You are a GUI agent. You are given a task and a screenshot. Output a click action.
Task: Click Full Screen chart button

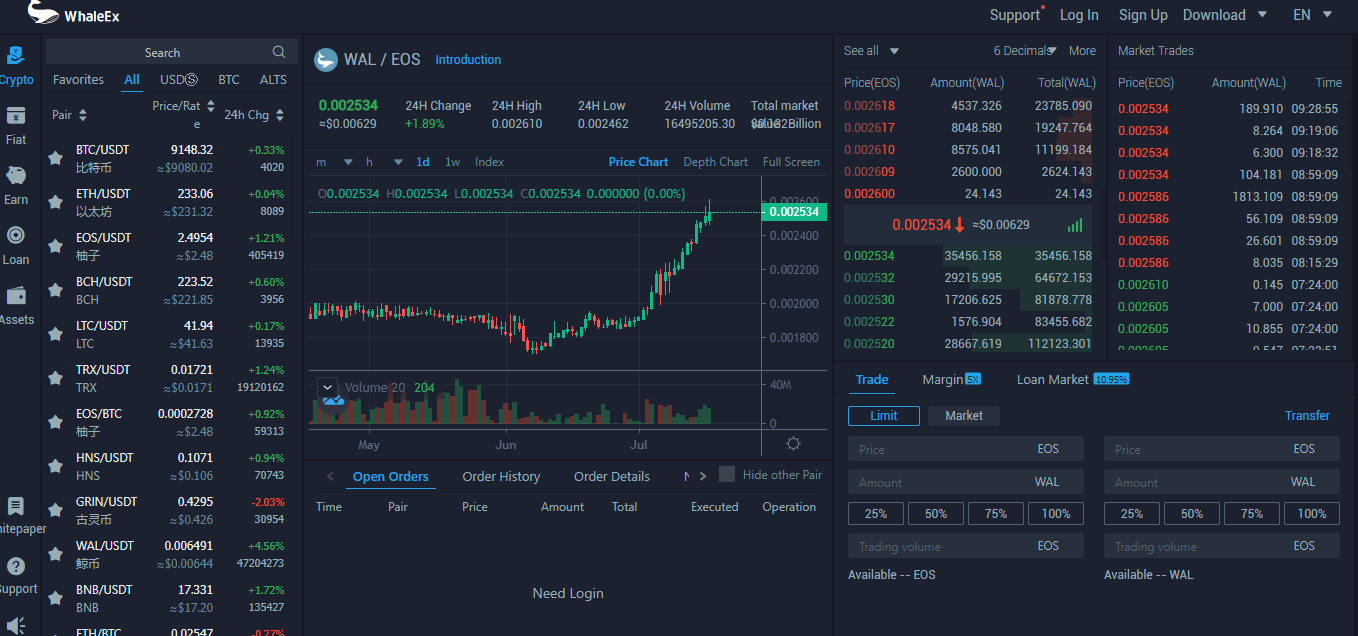[x=791, y=162]
